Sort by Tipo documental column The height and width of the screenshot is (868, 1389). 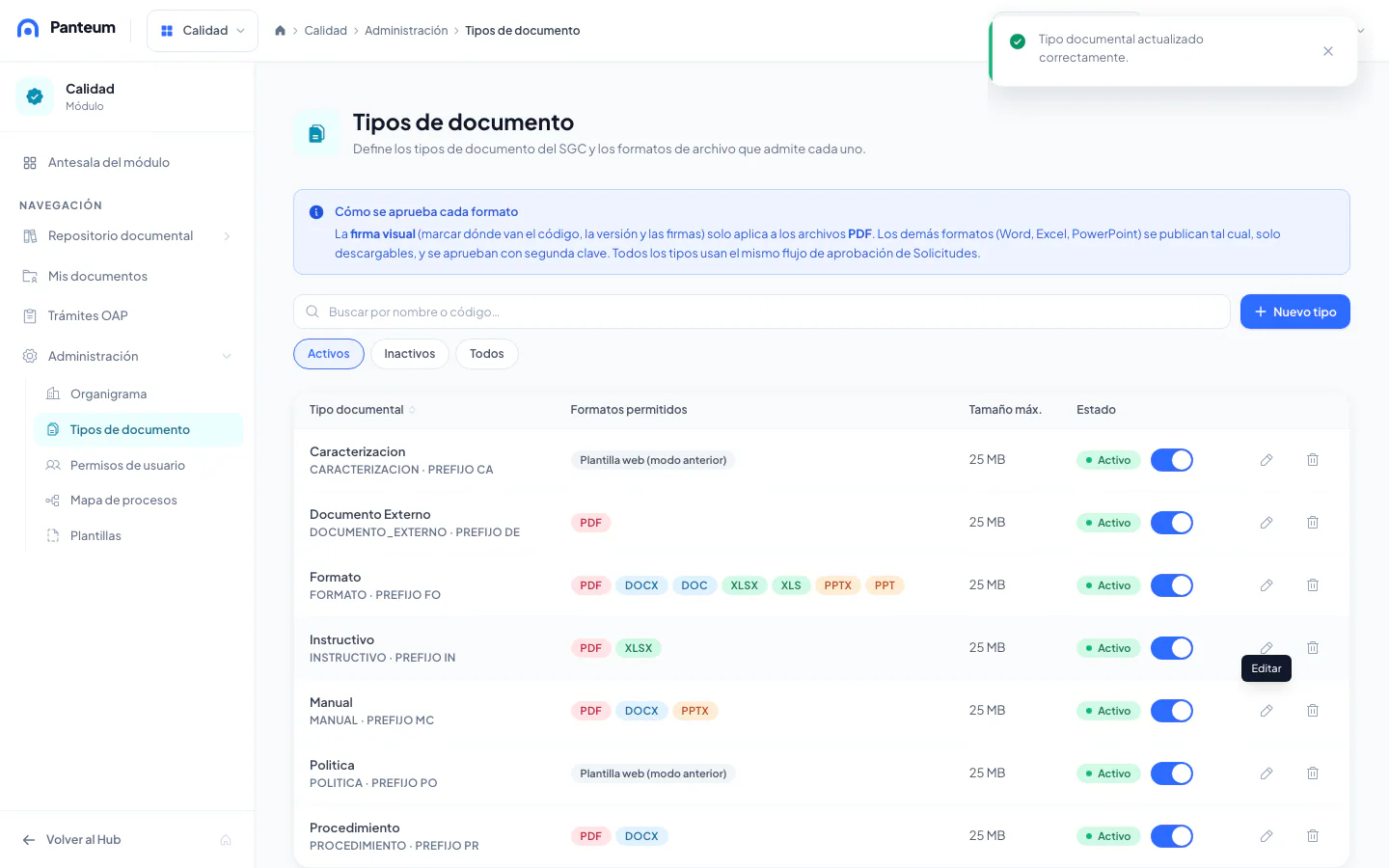[363, 410]
